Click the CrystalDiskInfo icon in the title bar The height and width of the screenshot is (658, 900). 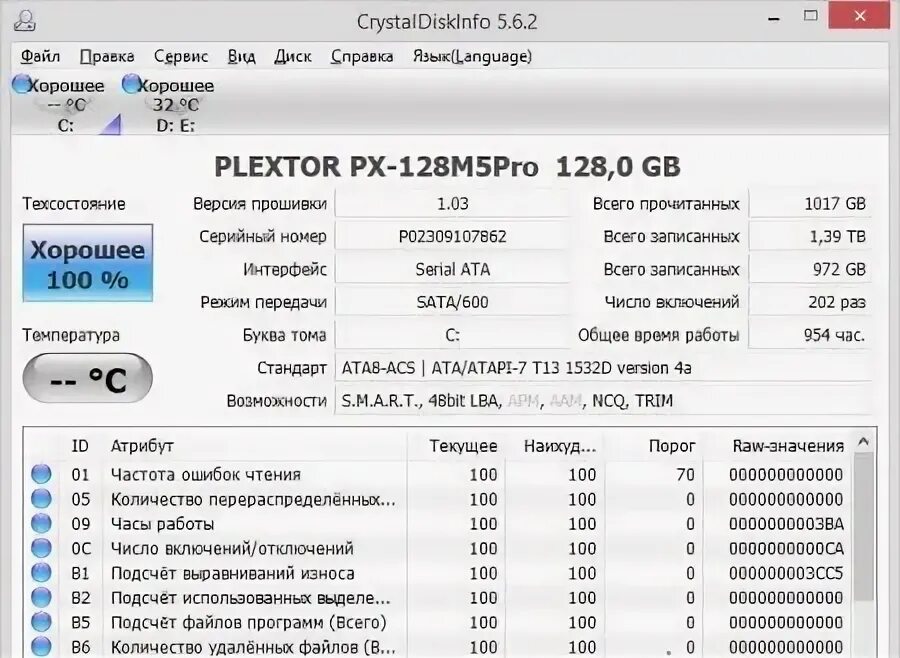pyautogui.click(x=27, y=19)
